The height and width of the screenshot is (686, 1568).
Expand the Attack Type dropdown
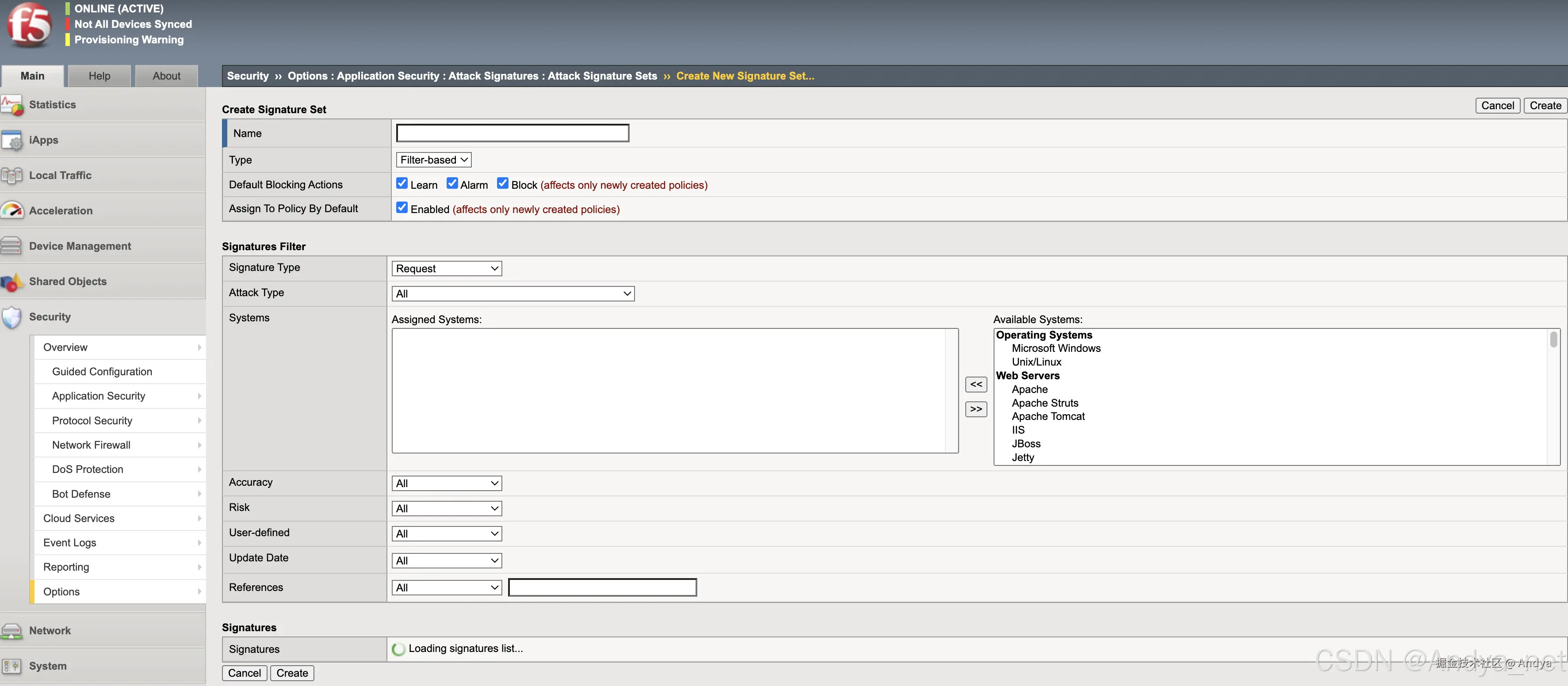(x=512, y=294)
